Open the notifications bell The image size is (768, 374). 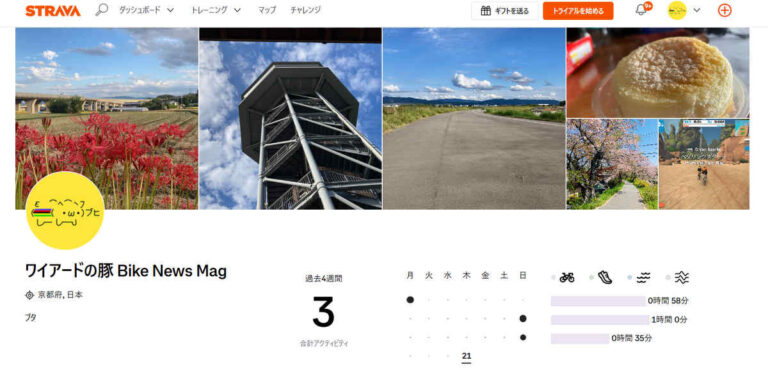[641, 9]
